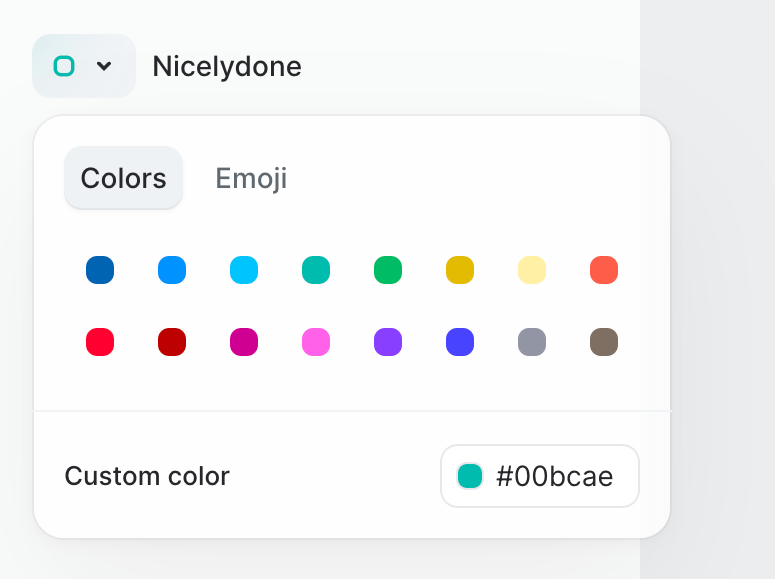Screen dimensions: 775x579
Task: Pick the brown taupe swatch
Action: [x=604, y=342]
